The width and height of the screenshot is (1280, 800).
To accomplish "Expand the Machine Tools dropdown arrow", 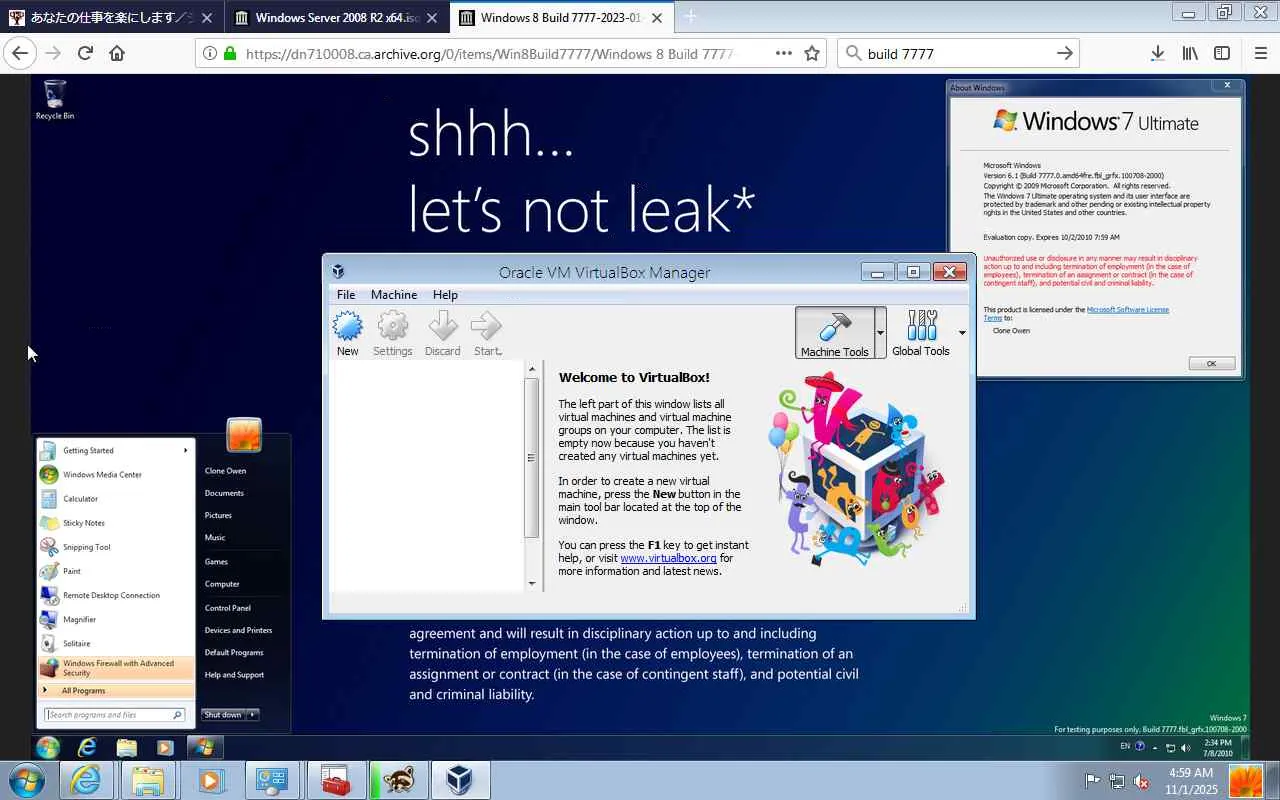I will (x=880, y=333).
